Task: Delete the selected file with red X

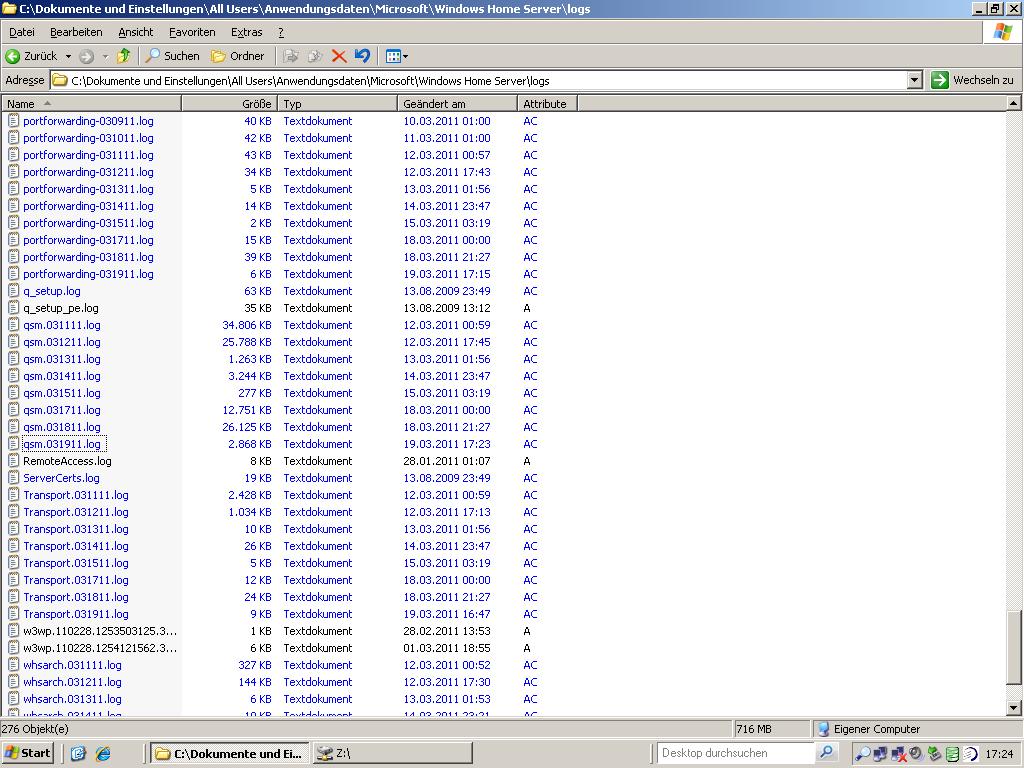Action: [338, 56]
